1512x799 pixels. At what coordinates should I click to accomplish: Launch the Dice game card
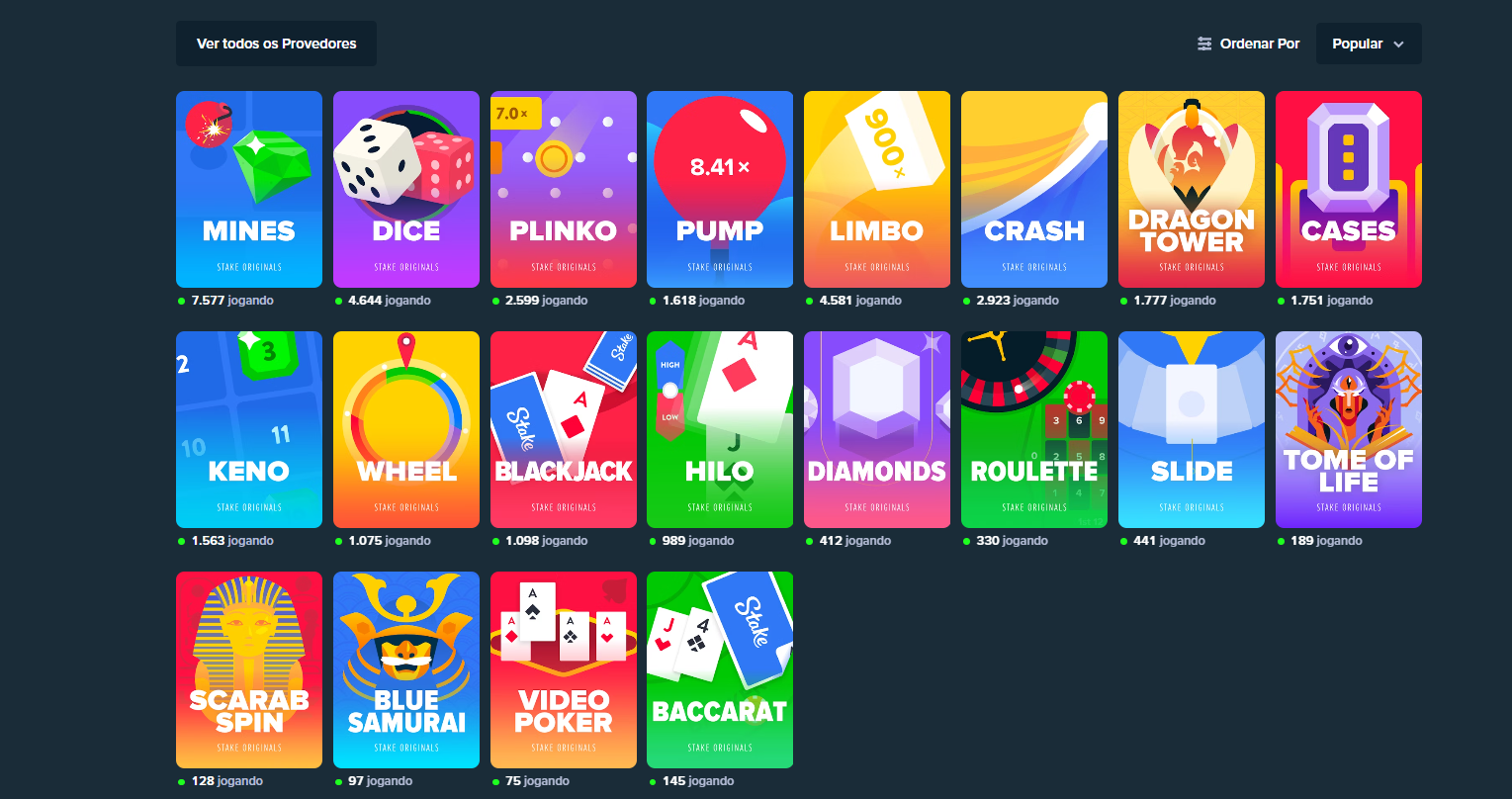click(406, 189)
